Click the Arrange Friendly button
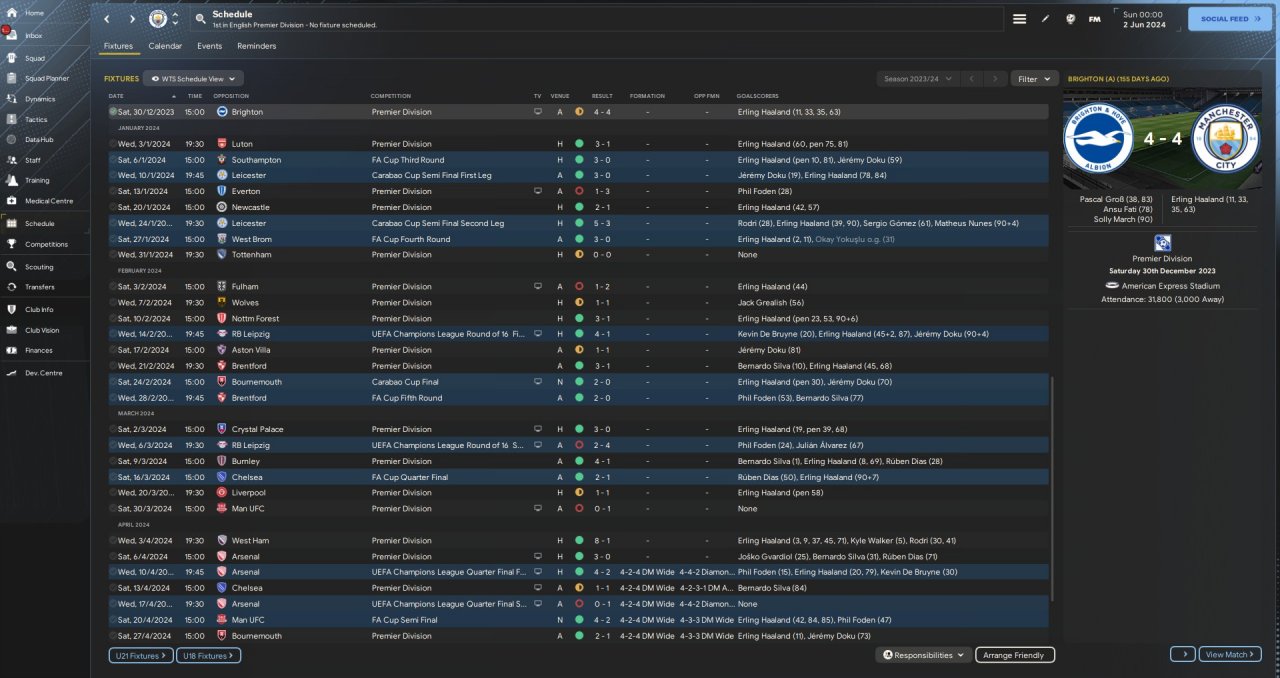Viewport: 1280px width, 678px height. pos(1014,655)
